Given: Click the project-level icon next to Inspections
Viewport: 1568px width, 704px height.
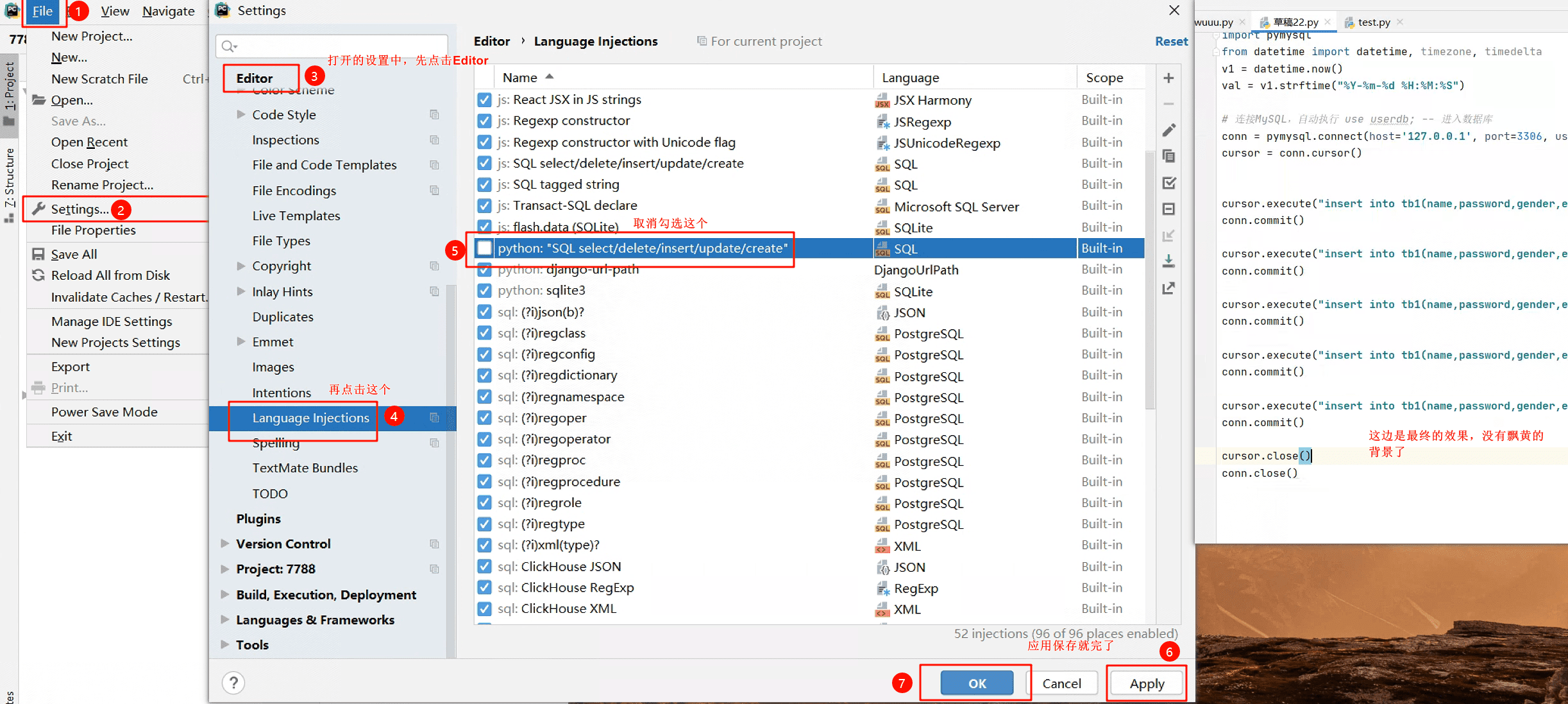Looking at the screenshot, I should coord(434,140).
